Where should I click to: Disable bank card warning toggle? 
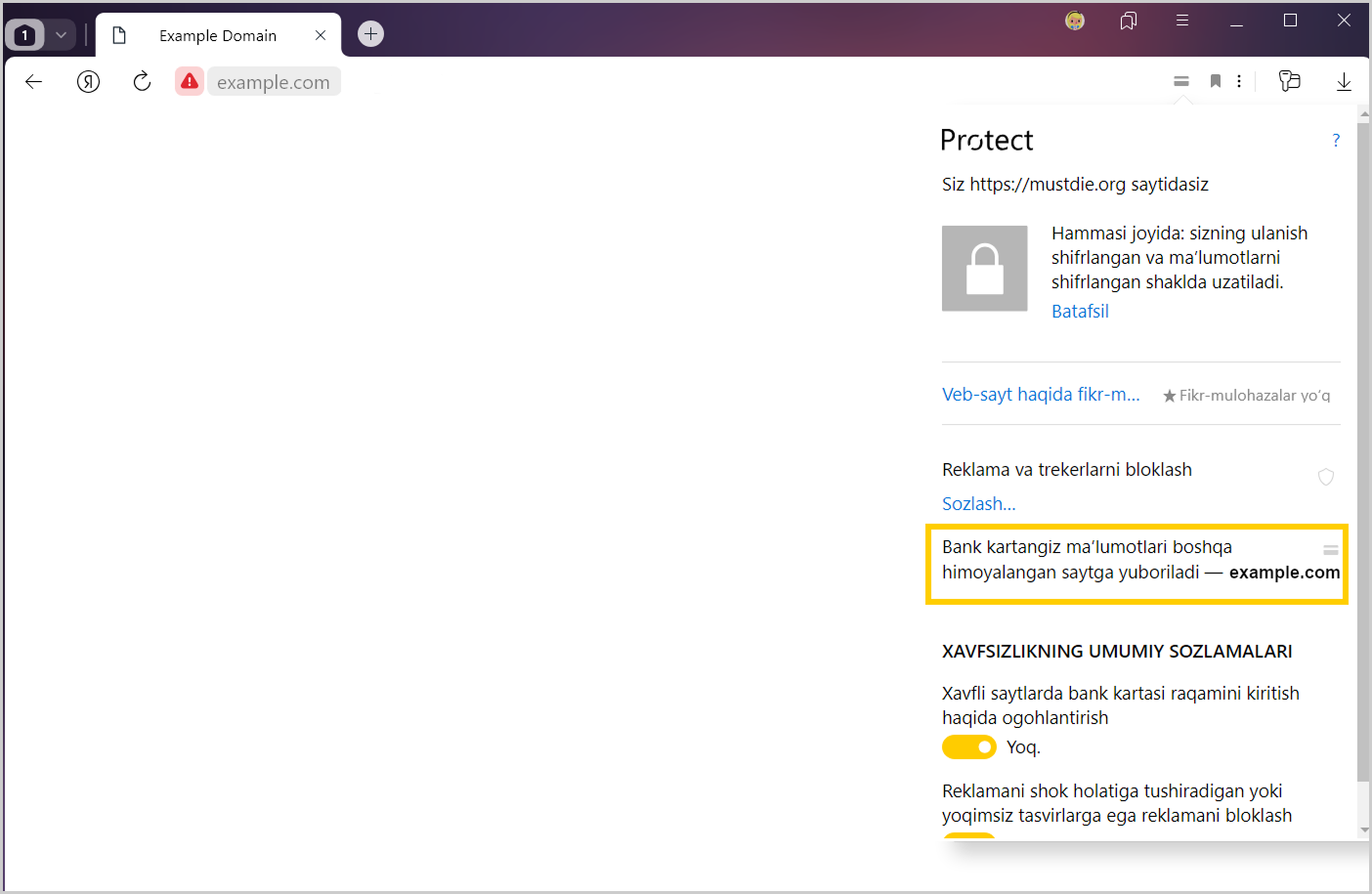(968, 747)
